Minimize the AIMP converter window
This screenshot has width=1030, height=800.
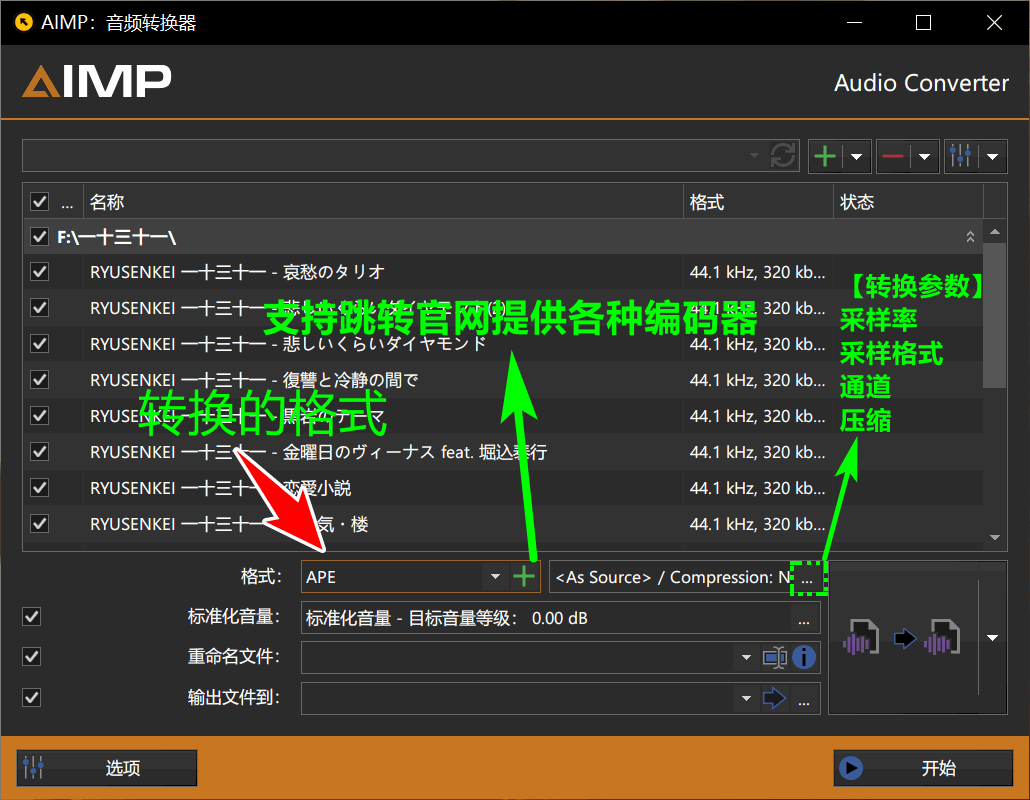[854, 22]
